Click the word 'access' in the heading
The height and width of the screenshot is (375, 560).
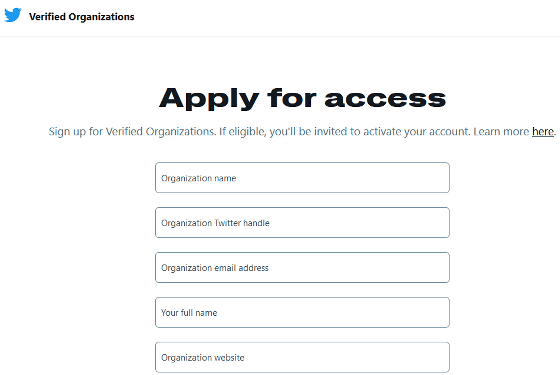[385, 99]
